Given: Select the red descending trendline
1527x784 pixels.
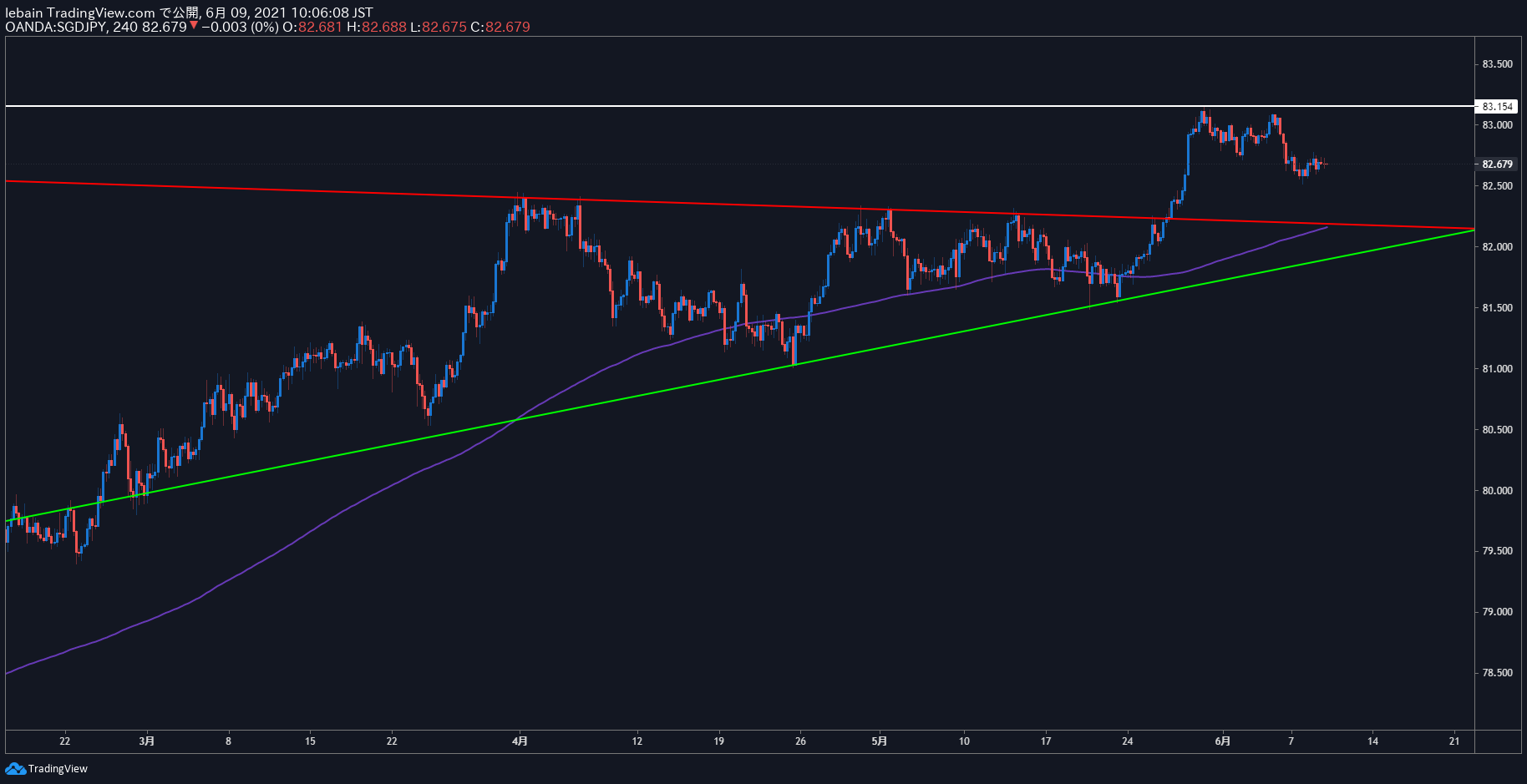Looking at the screenshot, I should 739,204.
